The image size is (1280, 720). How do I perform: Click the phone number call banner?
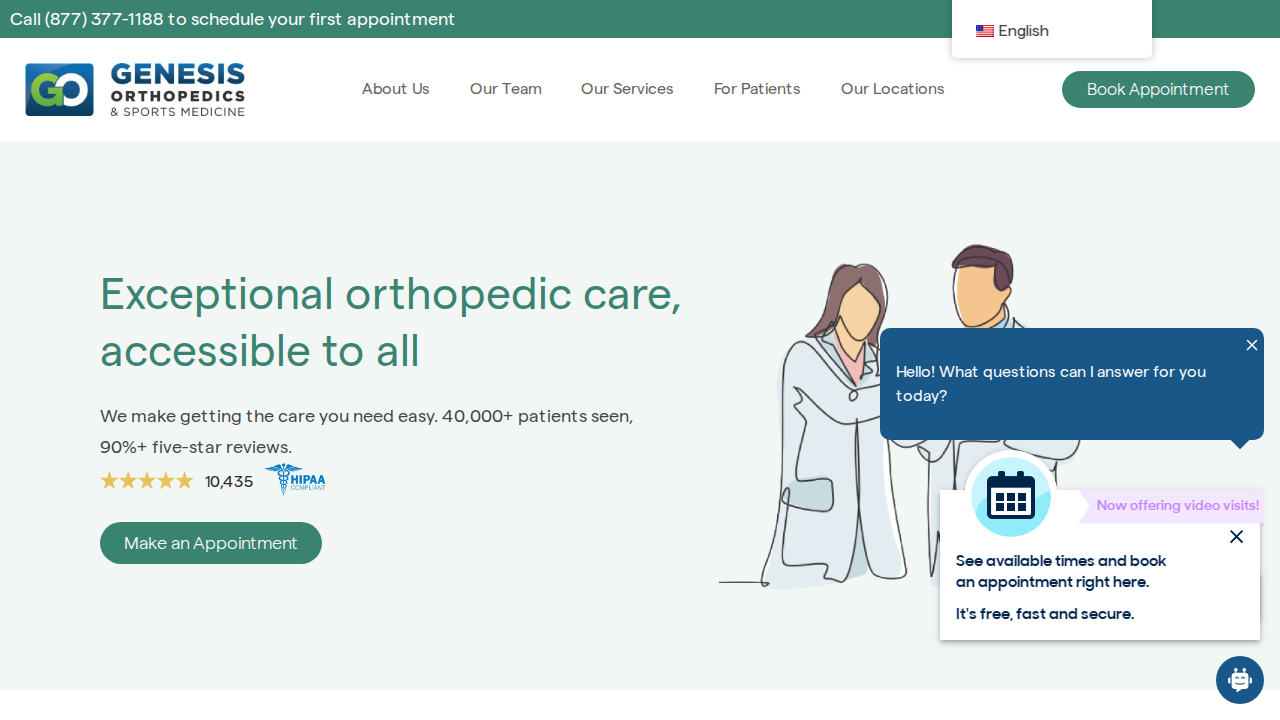click(x=232, y=19)
